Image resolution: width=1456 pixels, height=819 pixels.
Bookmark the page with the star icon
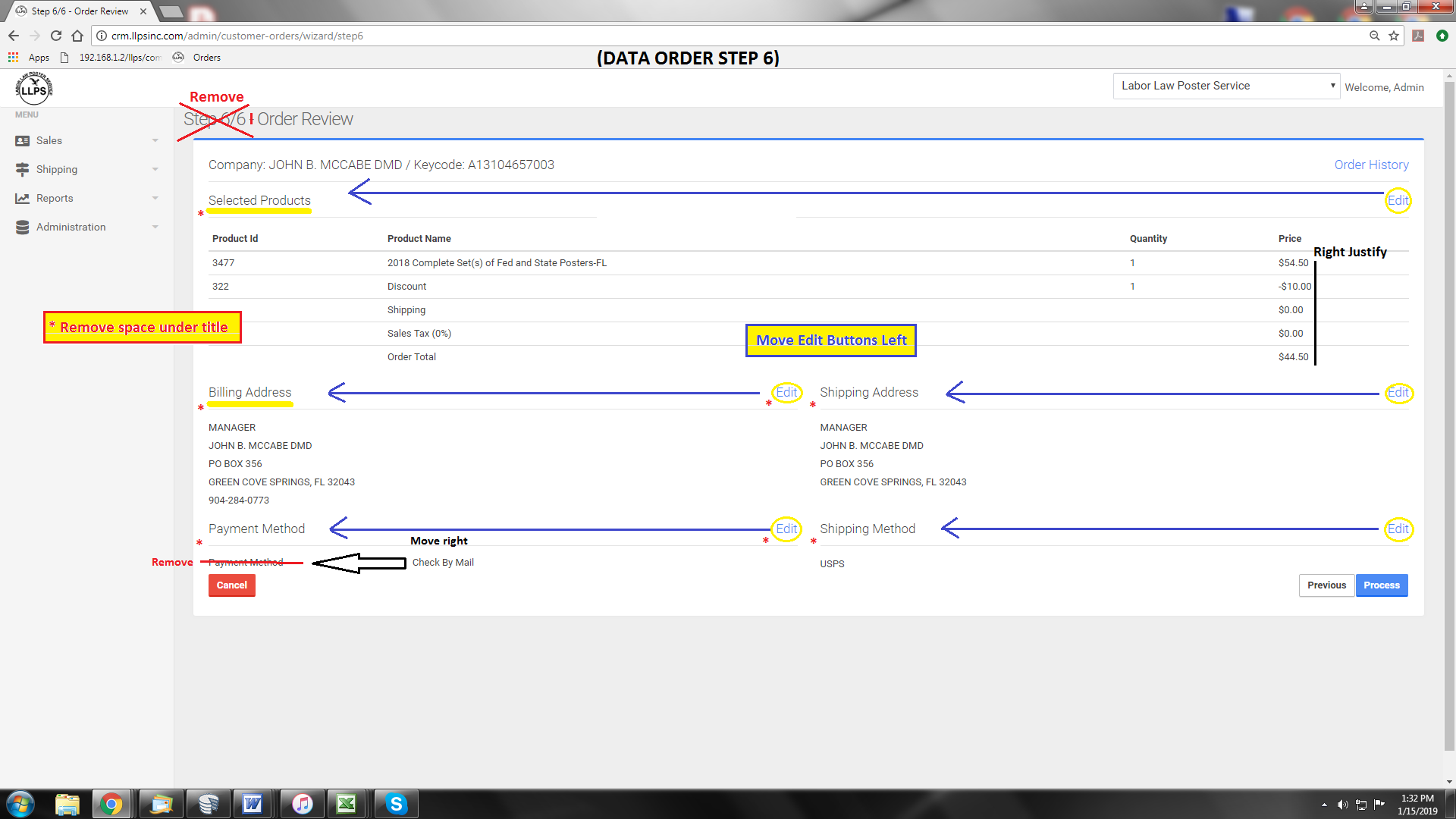pos(1394,36)
